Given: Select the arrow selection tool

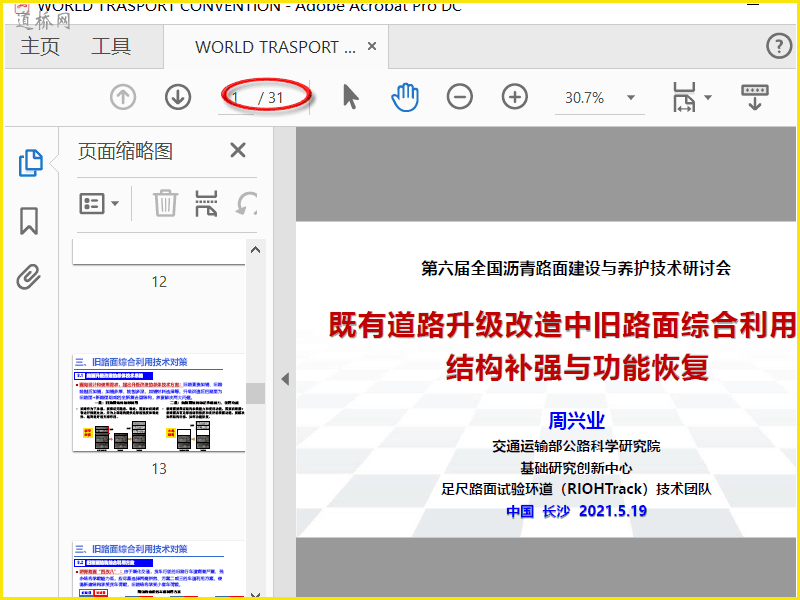Looking at the screenshot, I should tap(350, 96).
